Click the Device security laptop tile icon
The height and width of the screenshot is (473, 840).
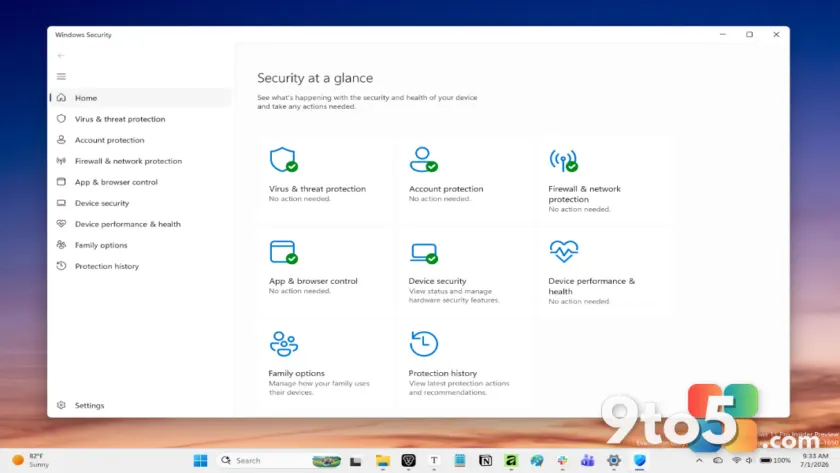423,253
